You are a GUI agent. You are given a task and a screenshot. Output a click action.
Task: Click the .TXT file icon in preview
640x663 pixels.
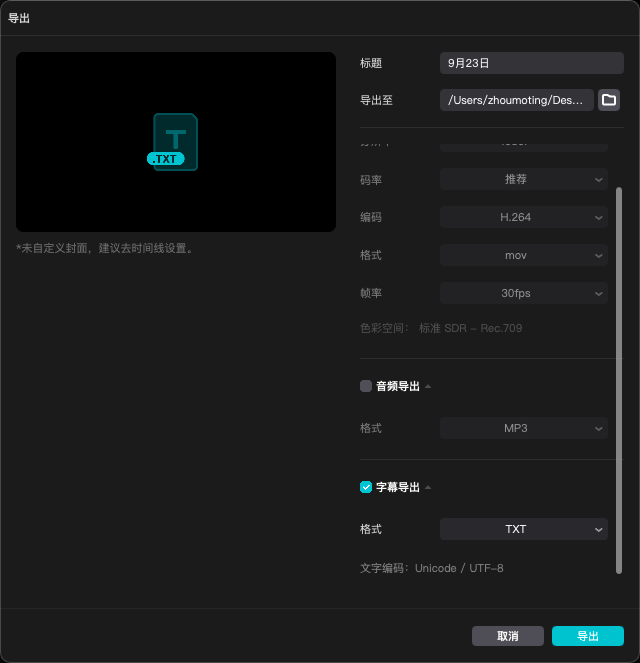(x=175, y=142)
